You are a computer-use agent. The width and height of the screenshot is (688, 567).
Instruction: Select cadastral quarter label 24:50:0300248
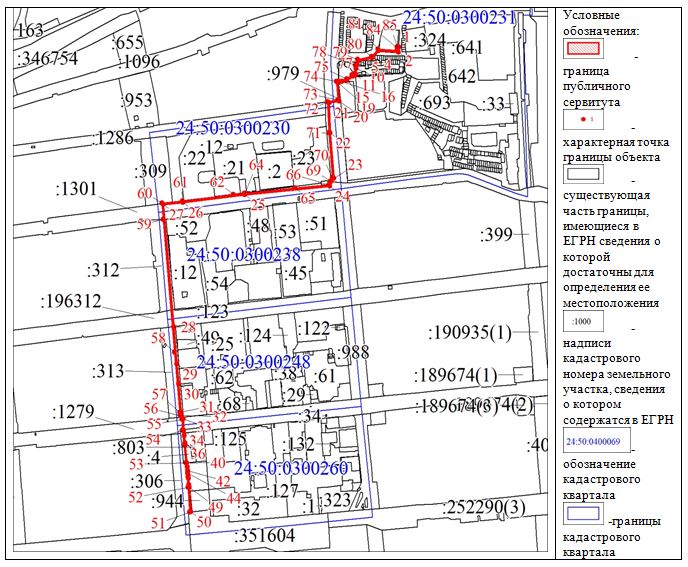point(253,361)
